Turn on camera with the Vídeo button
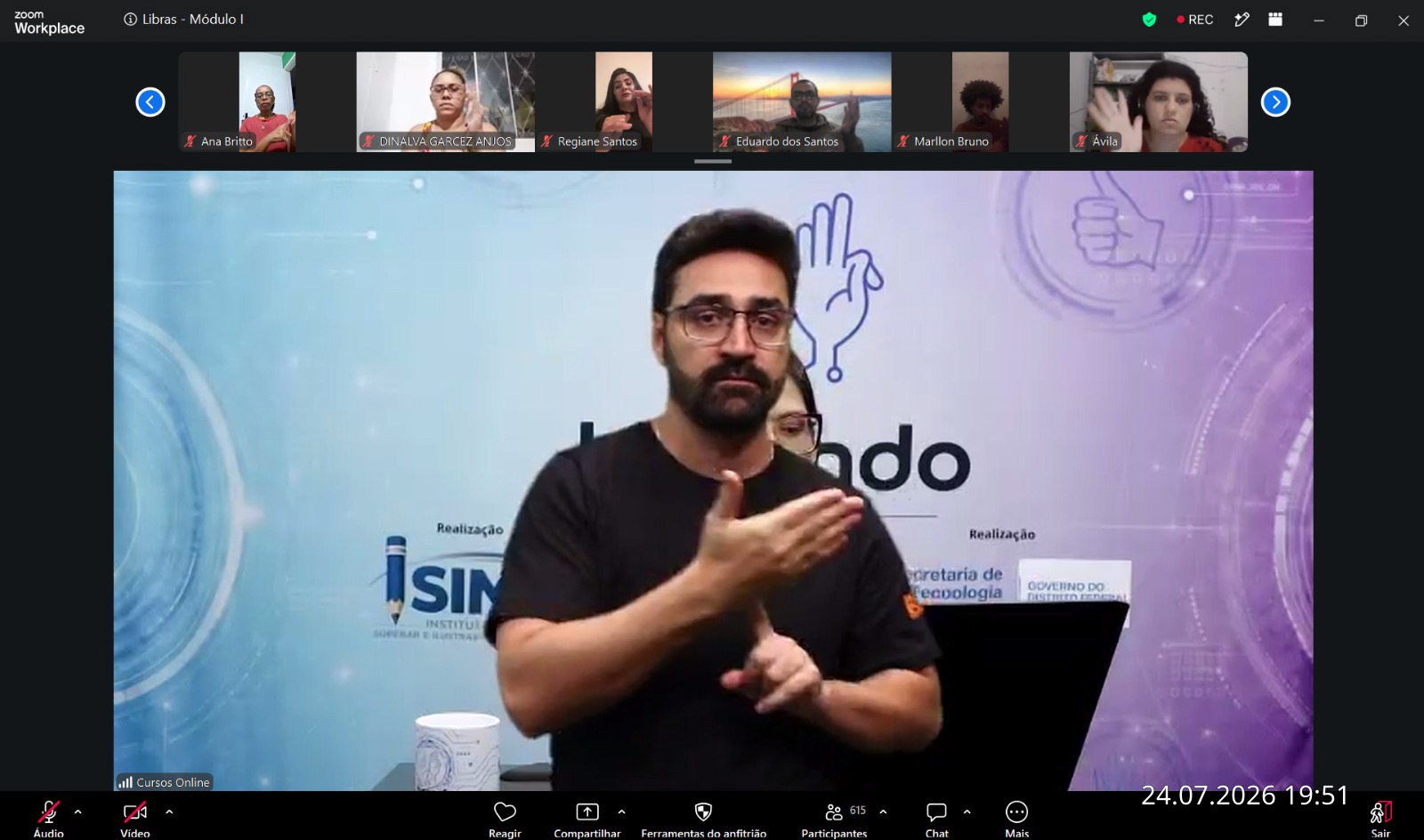Viewport: 1424px width, 840px height. tap(135, 818)
